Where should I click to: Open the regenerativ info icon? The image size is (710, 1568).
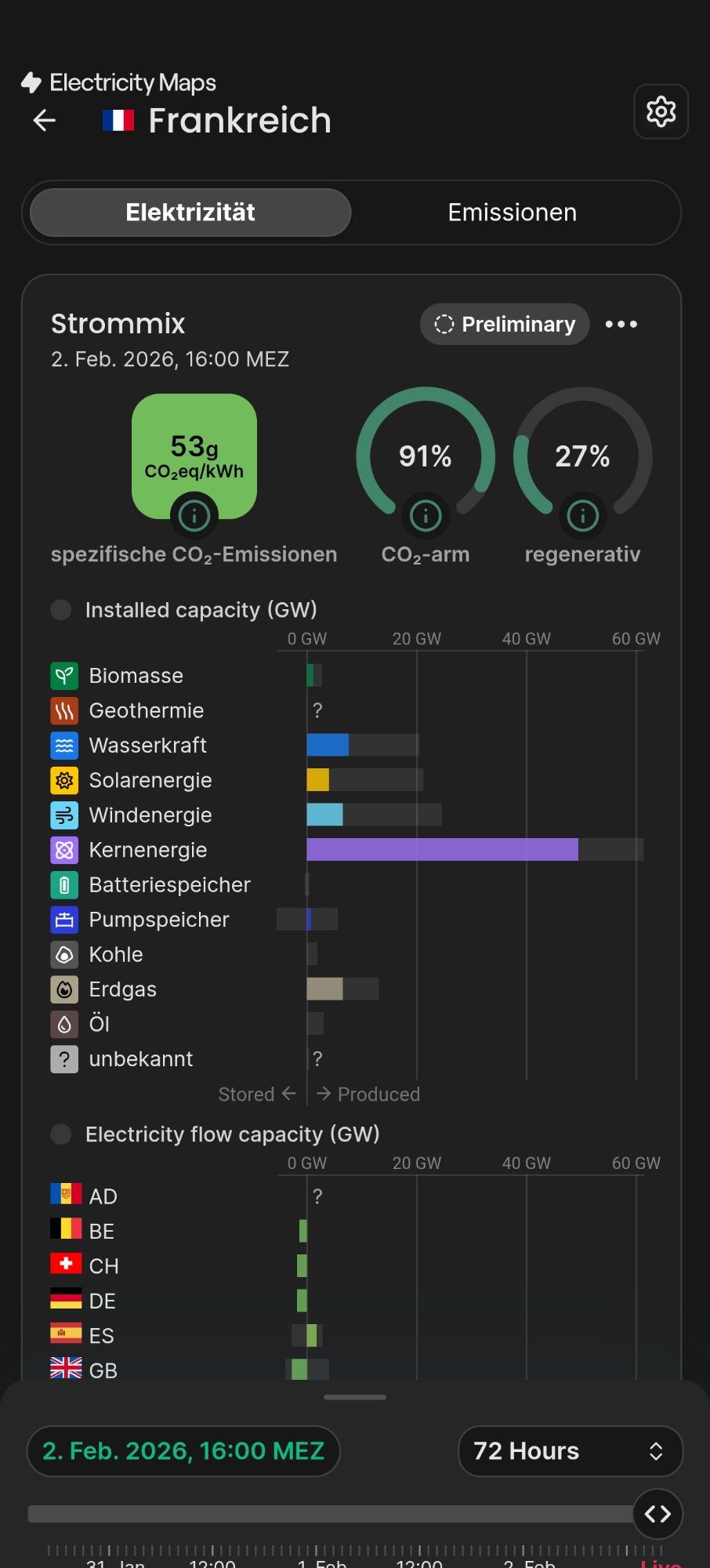pos(582,516)
